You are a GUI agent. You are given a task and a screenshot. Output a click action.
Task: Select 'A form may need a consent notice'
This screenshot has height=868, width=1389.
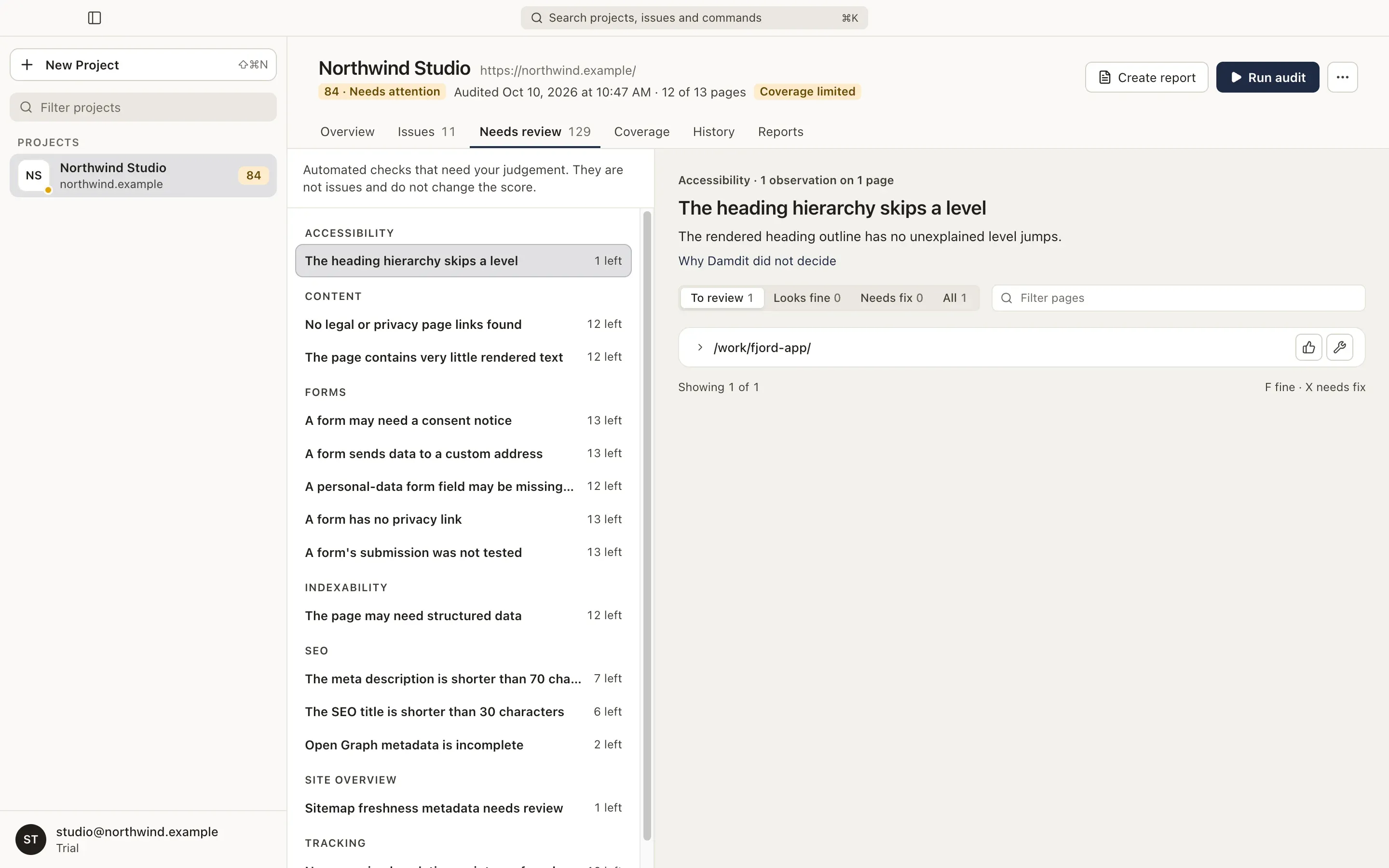point(463,420)
